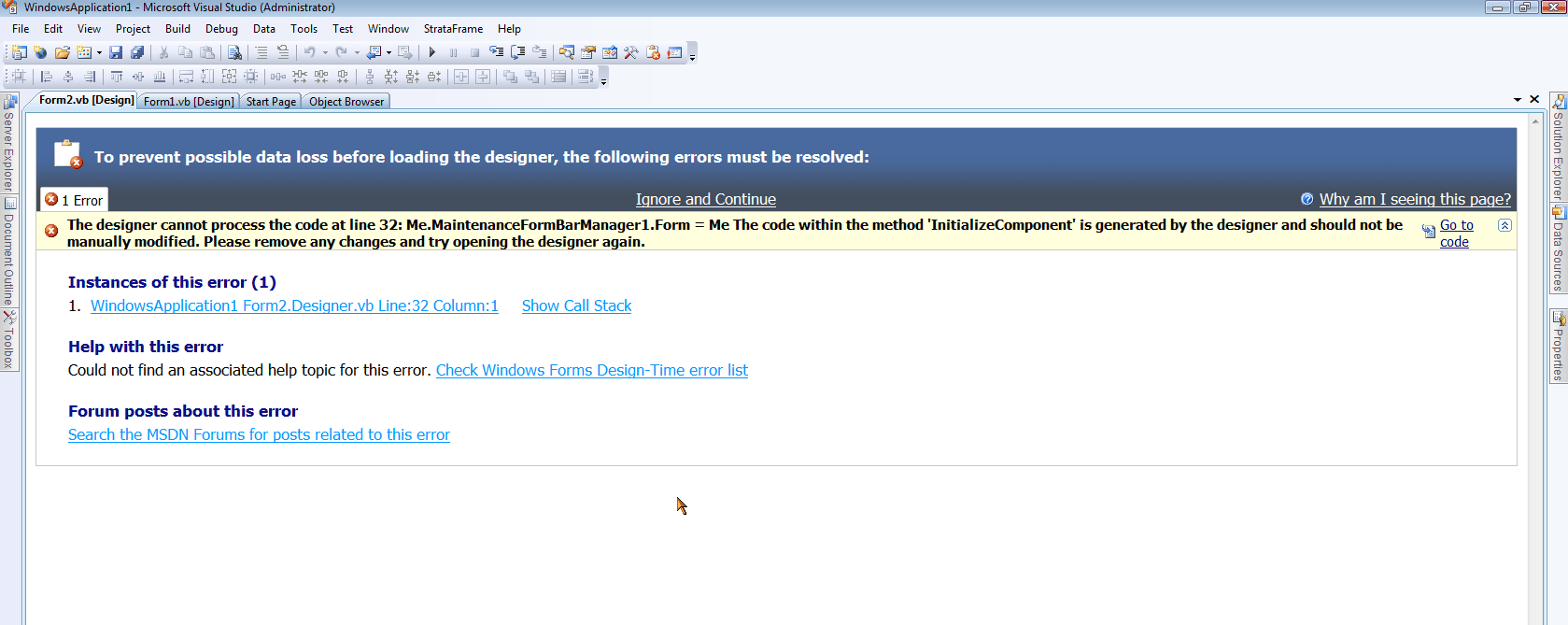This screenshot has width=1568, height=625.
Task: Open the Undo history dropdown arrow
Action: pos(325,52)
